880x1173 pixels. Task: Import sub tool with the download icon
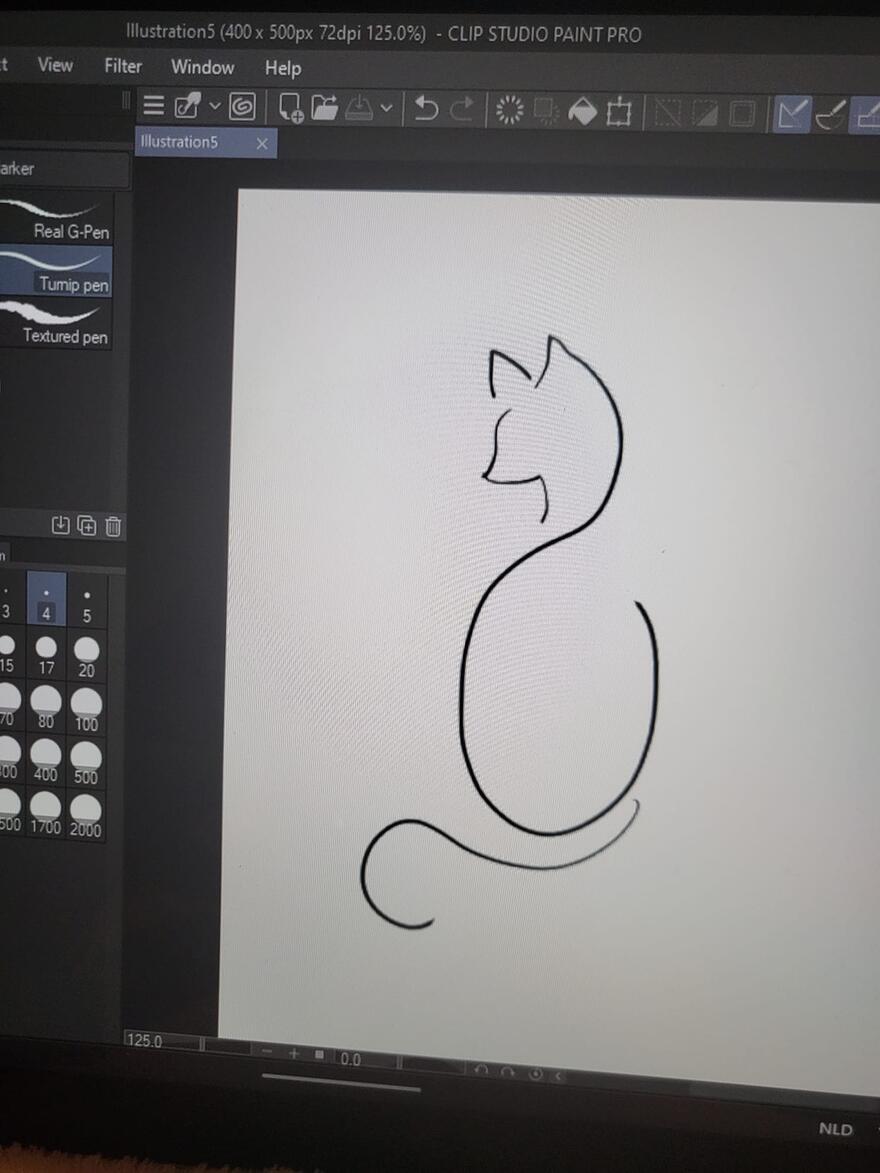click(x=61, y=525)
